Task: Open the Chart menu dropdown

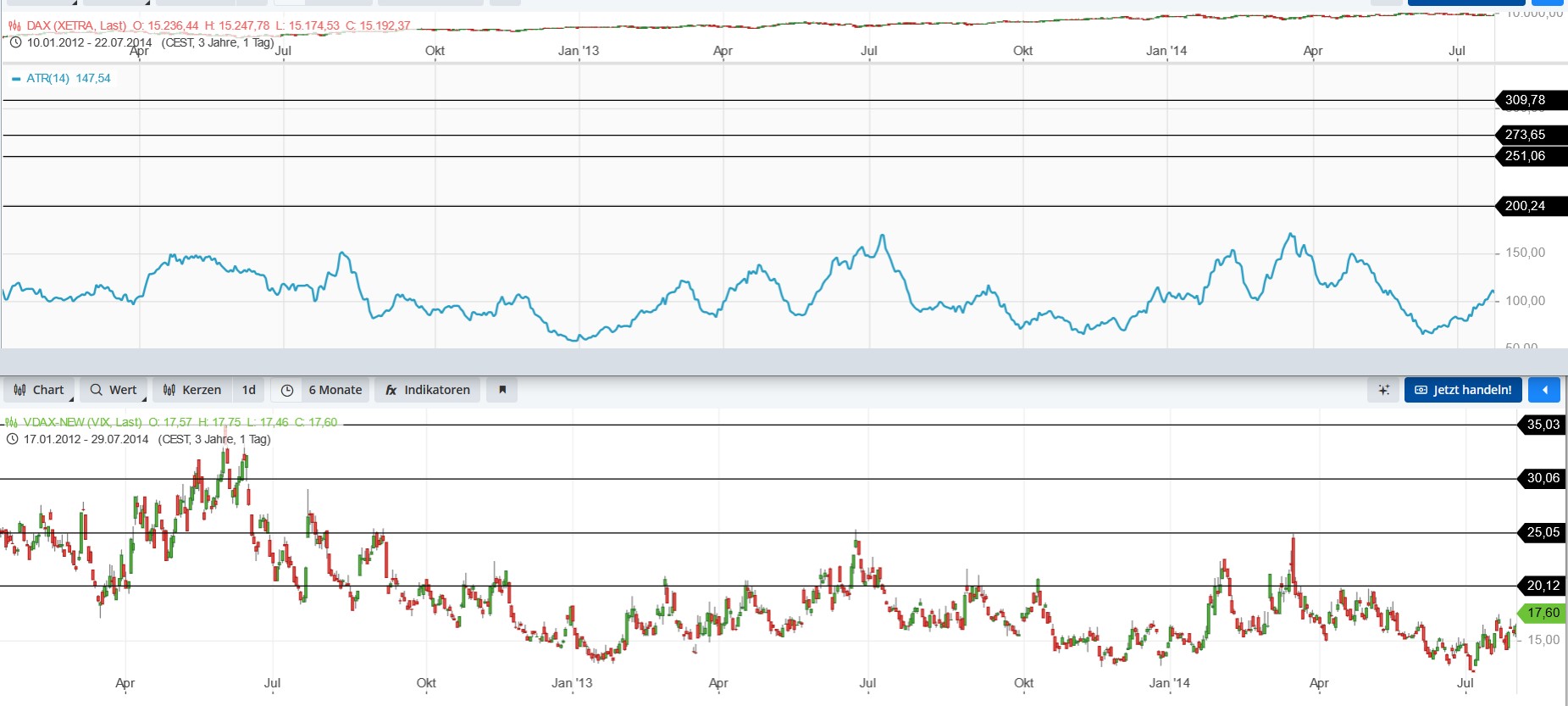Action: [40, 390]
